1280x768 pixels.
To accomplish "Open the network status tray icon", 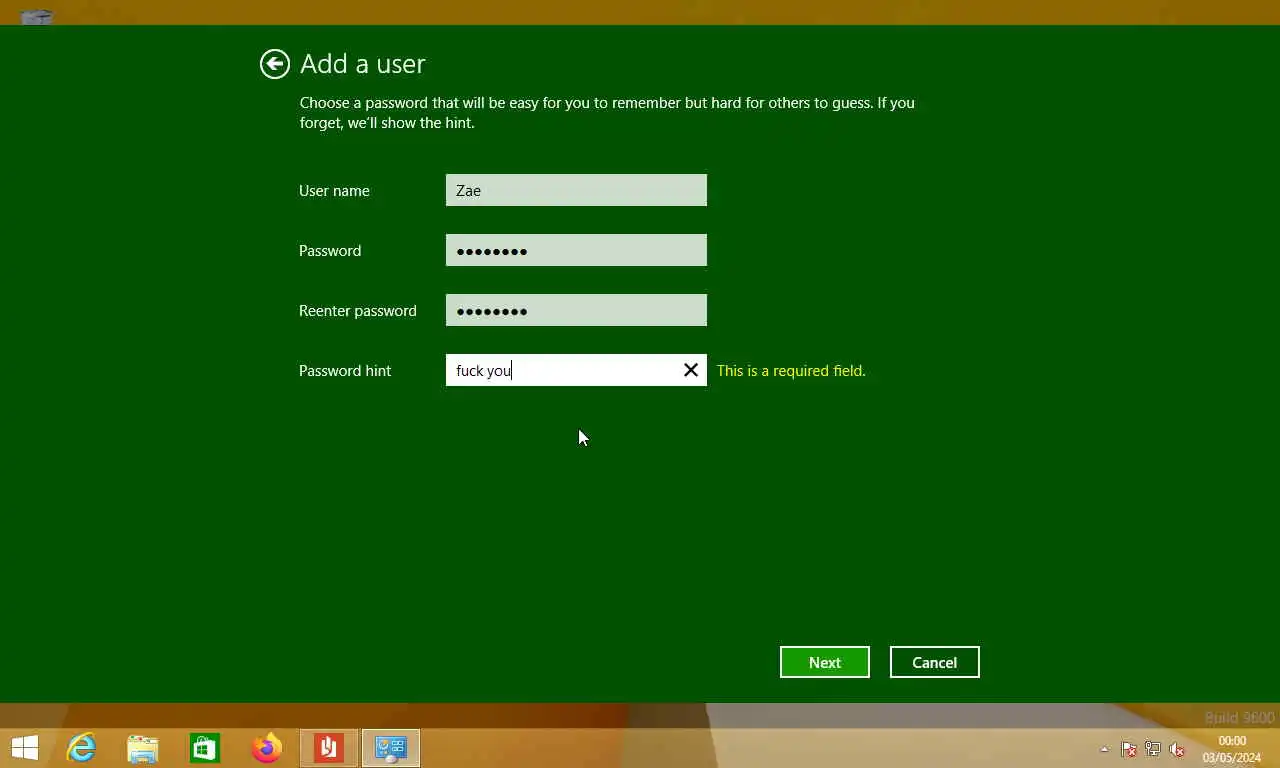I will 1153,749.
